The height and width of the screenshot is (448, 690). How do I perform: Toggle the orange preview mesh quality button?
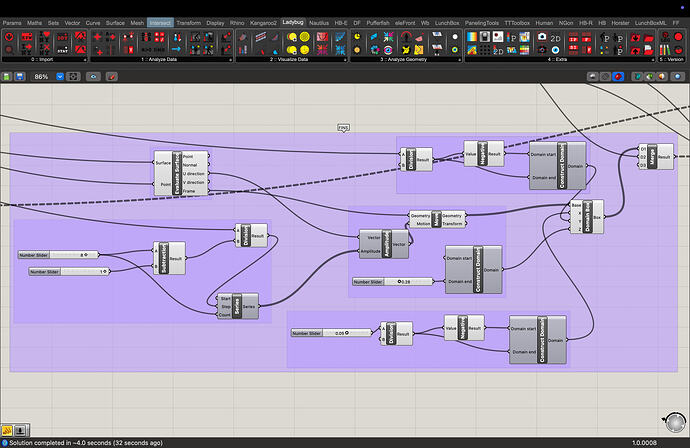[x=662, y=77]
